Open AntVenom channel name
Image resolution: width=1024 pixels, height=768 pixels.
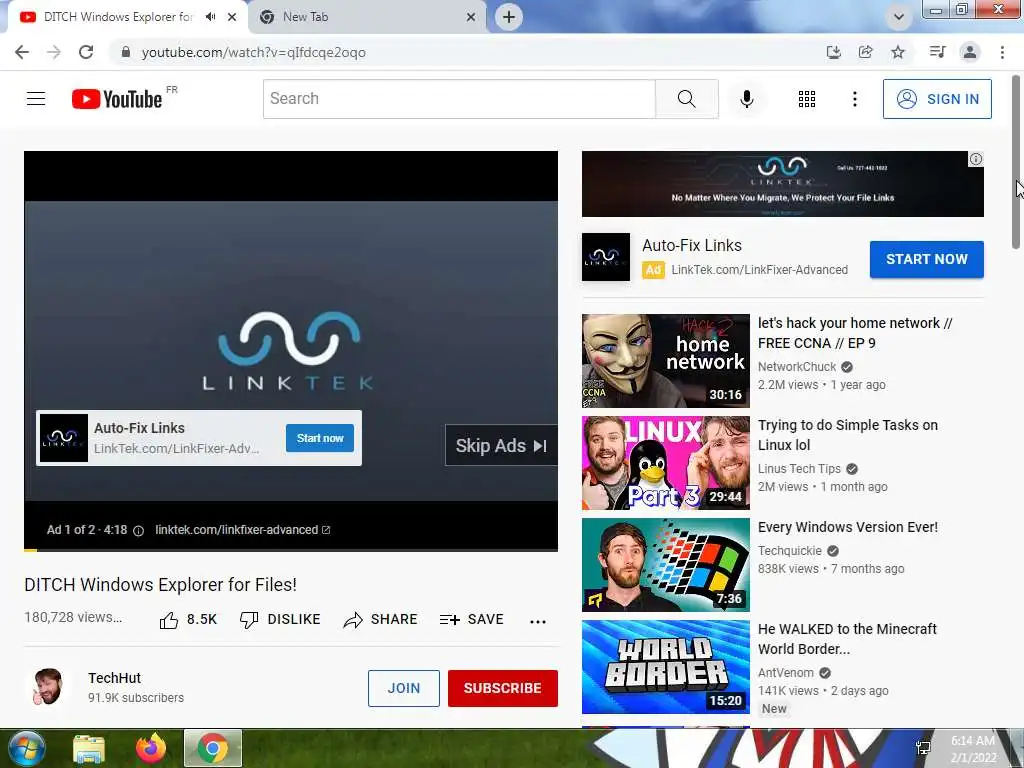[x=786, y=673]
